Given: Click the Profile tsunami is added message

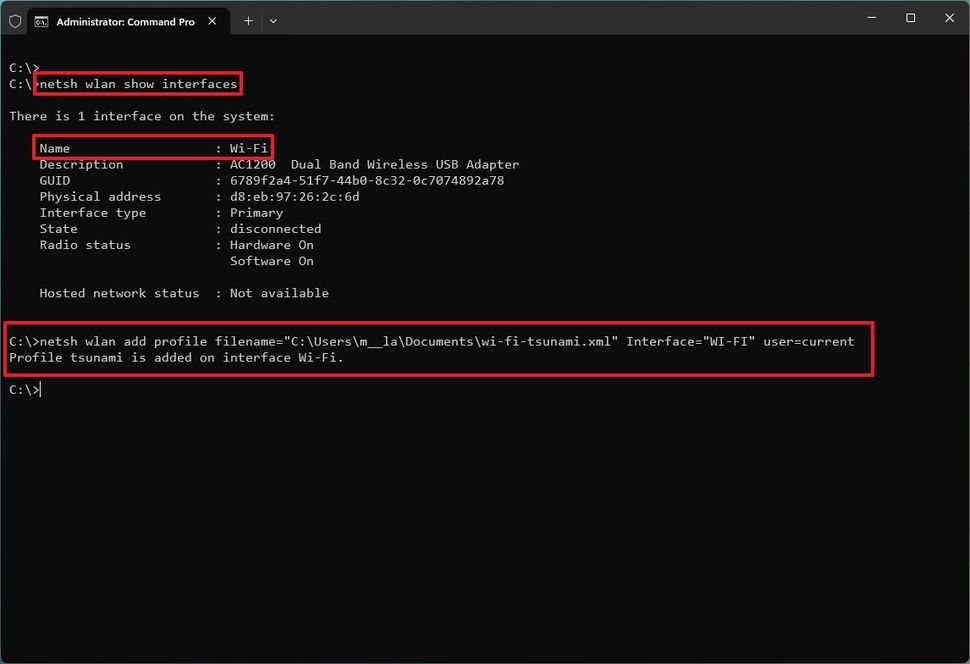Looking at the screenshot, I should [177, 357].
